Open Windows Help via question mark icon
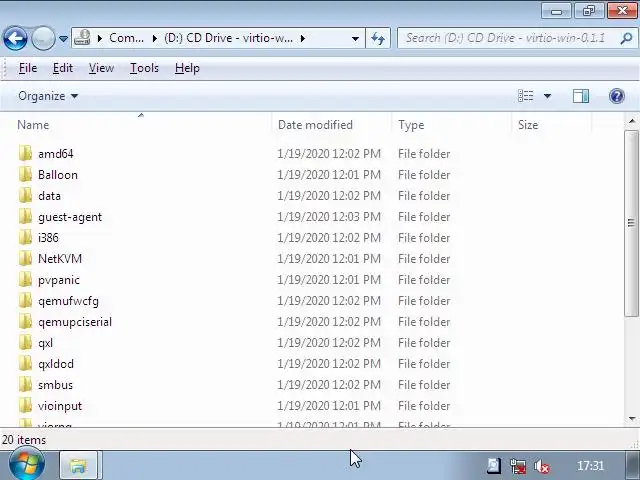The width and height of the screenshot is (640, 480). click(x=617, y=96)
